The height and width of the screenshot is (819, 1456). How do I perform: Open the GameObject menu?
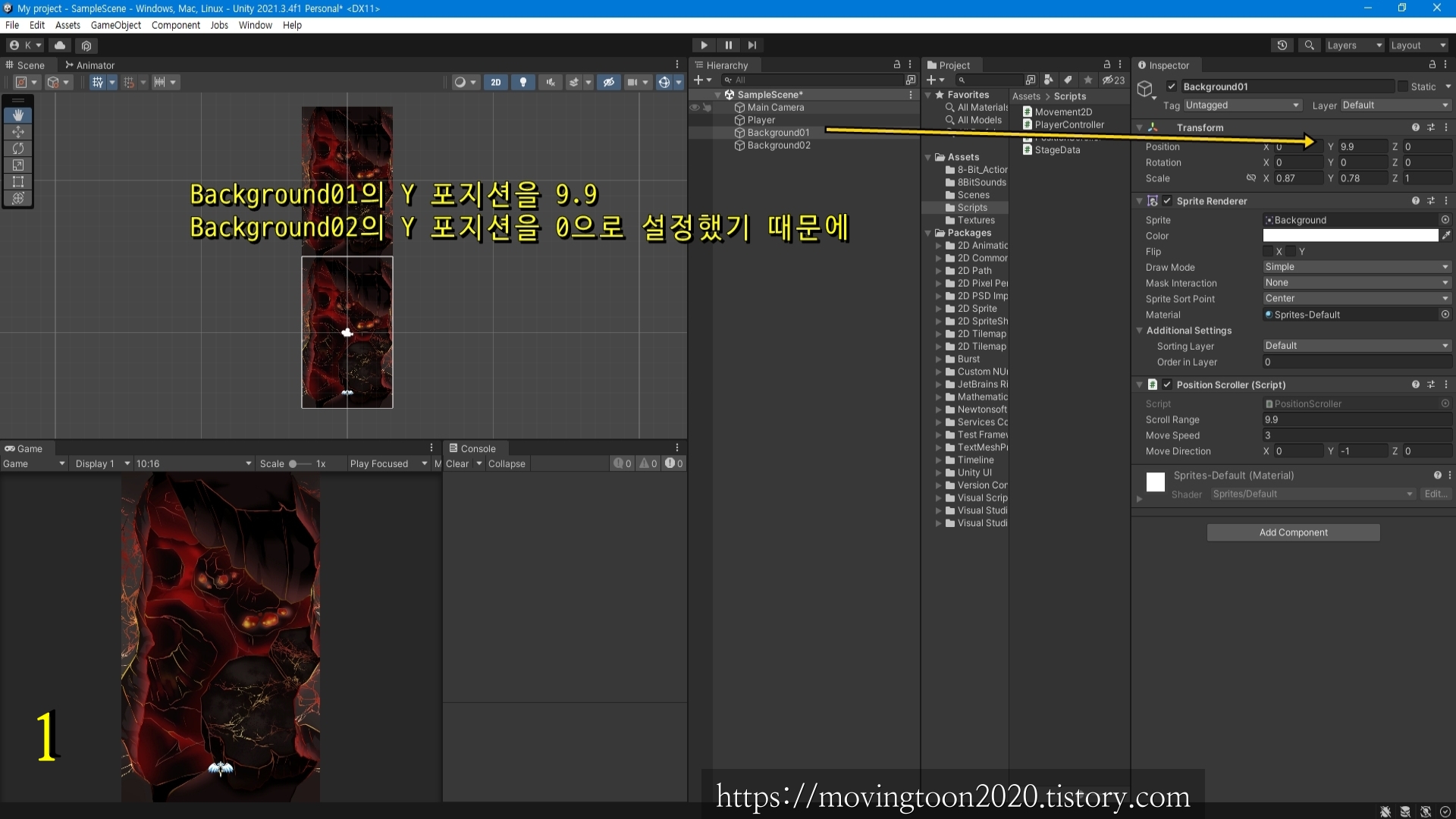115,25
